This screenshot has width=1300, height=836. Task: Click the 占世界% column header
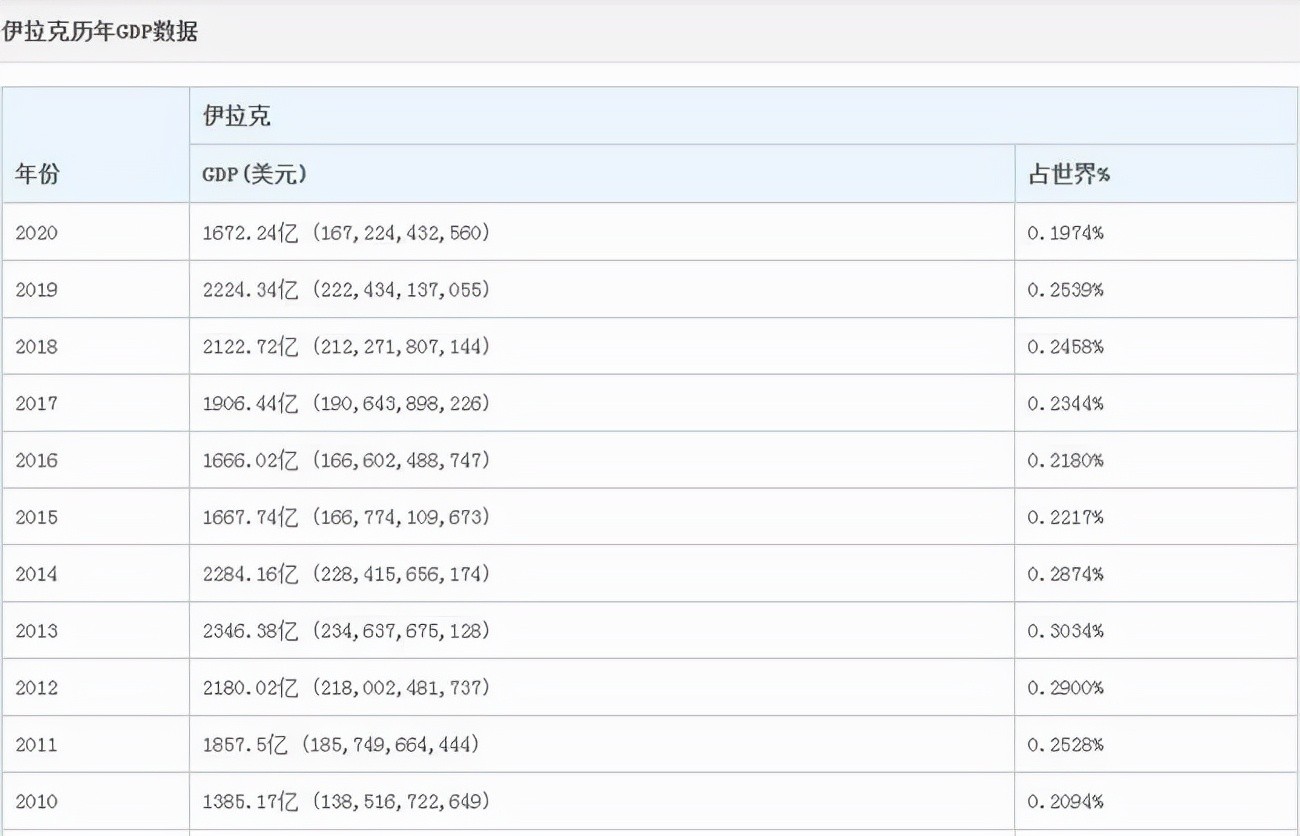(x=1069, y=174)
